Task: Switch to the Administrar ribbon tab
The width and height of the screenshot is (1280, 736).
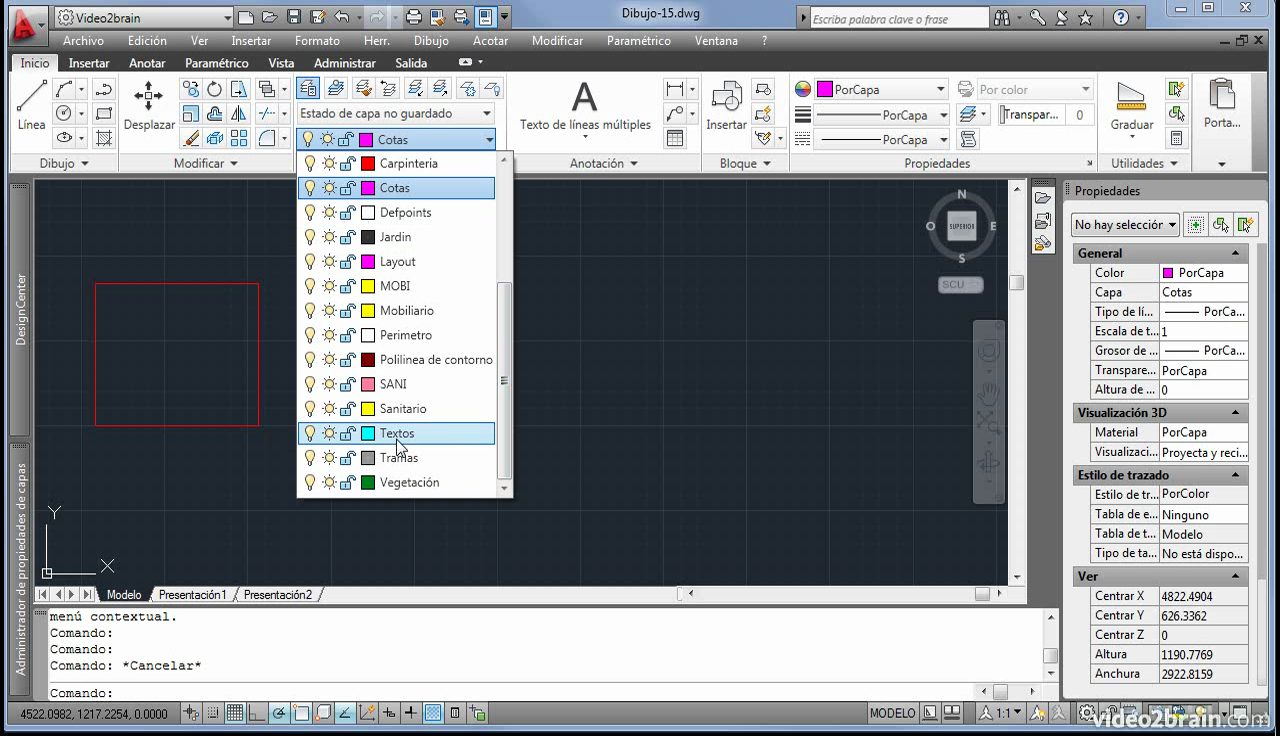Action: (345, 63)
